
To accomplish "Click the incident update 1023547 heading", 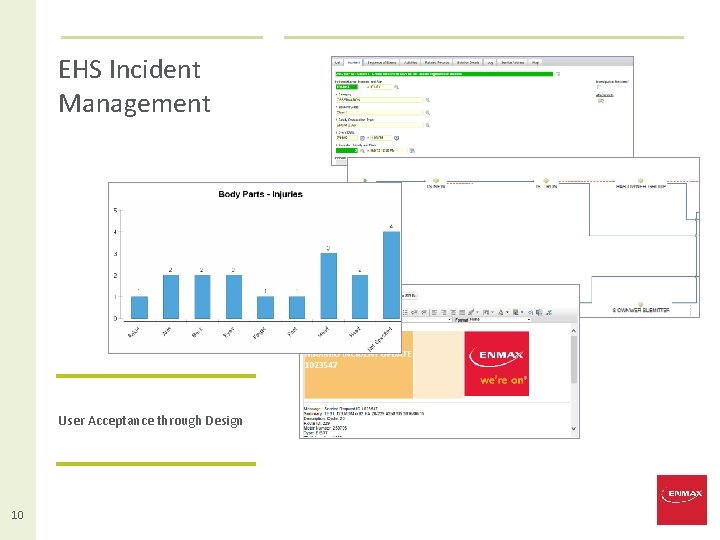I will coord(358,360).
